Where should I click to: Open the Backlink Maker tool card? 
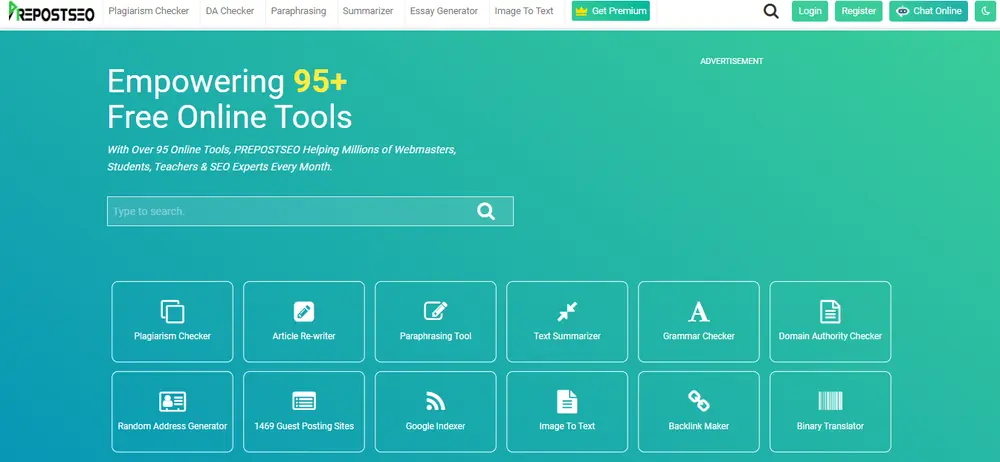[698, 410]
